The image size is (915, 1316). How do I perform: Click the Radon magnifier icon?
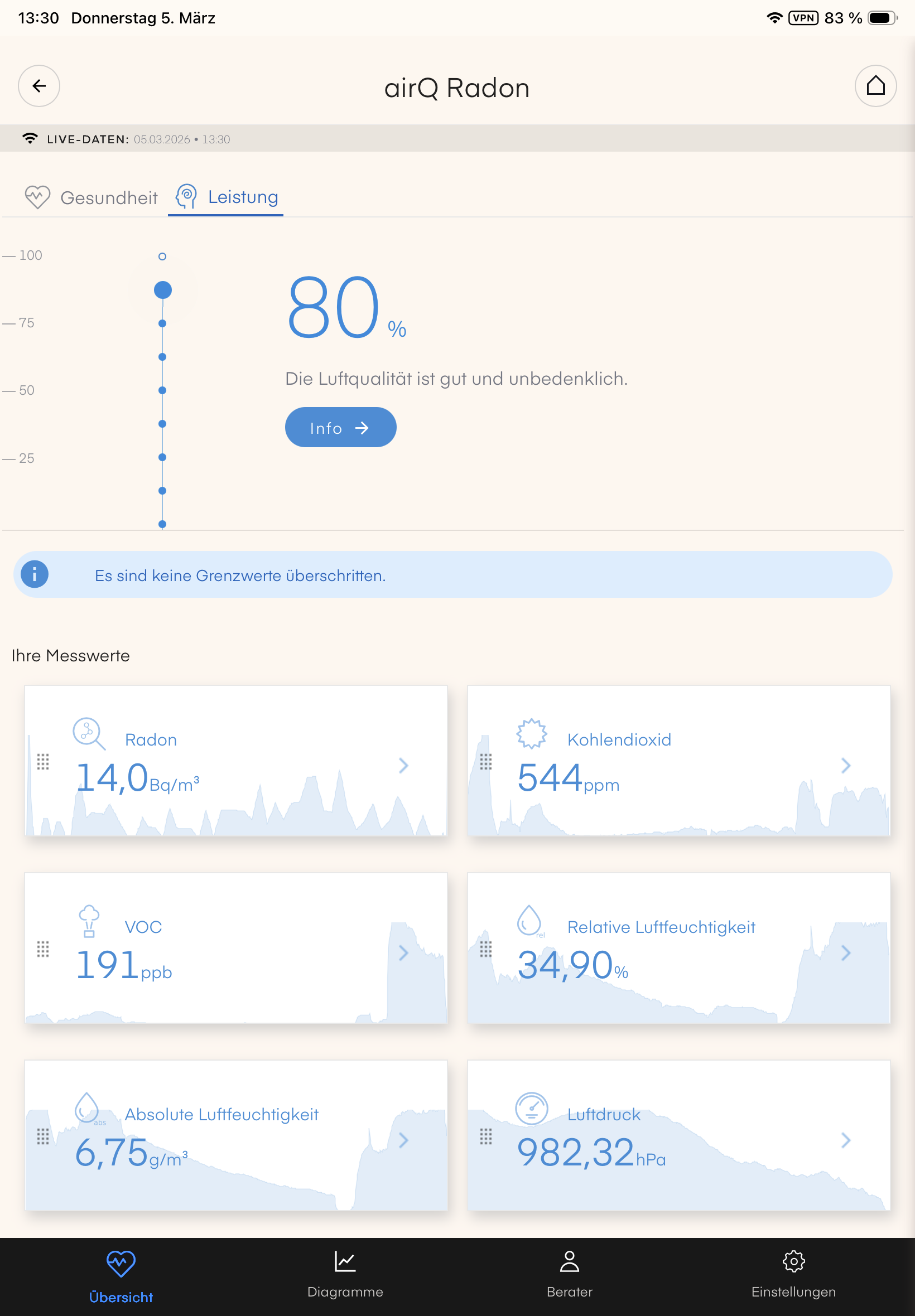(89, 733)
